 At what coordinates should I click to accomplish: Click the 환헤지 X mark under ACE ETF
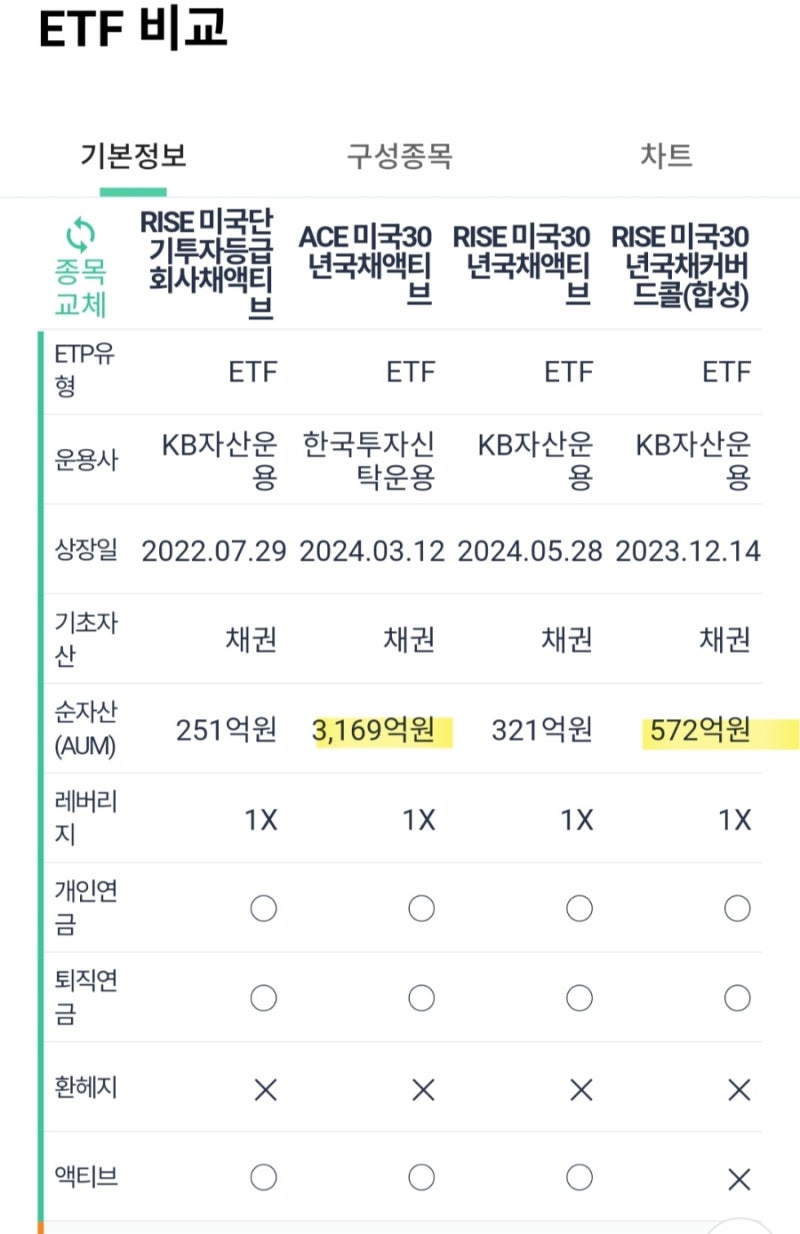pos(420,1088)
